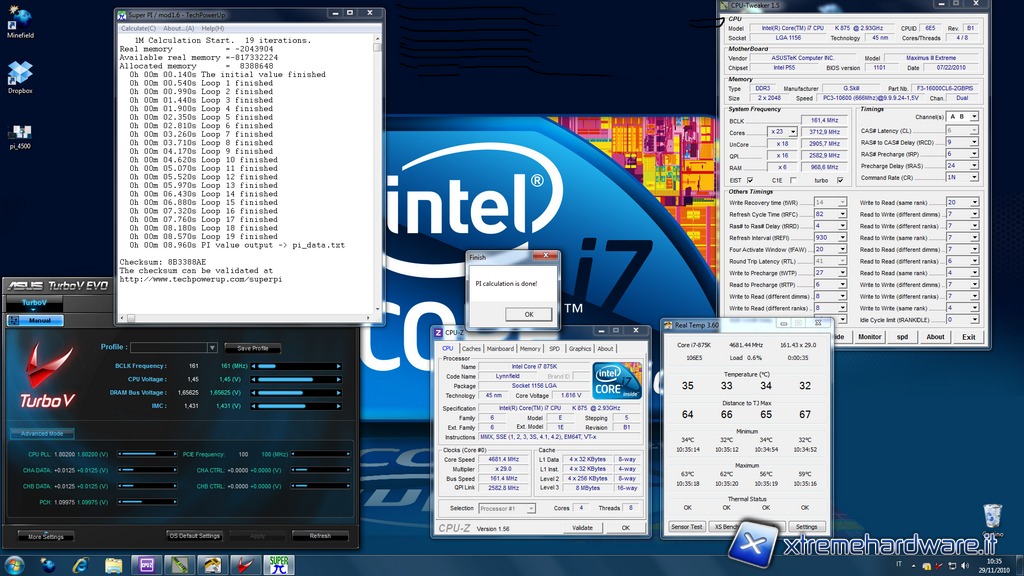Click the Sensor Test button in Real Temp
The image size is (1024, 576).
(x=686, y=526)
